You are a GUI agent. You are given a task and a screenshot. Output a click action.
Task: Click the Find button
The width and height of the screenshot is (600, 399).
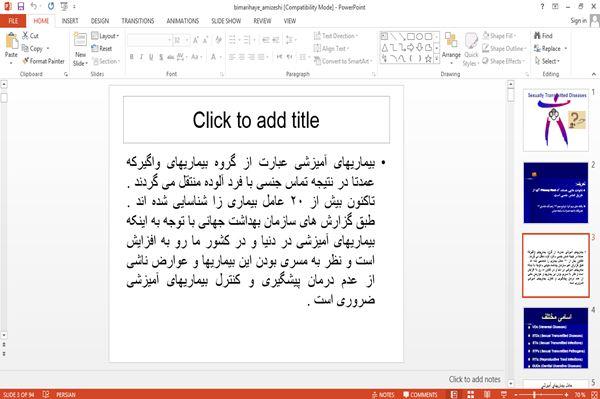click(x=543, y=36)
